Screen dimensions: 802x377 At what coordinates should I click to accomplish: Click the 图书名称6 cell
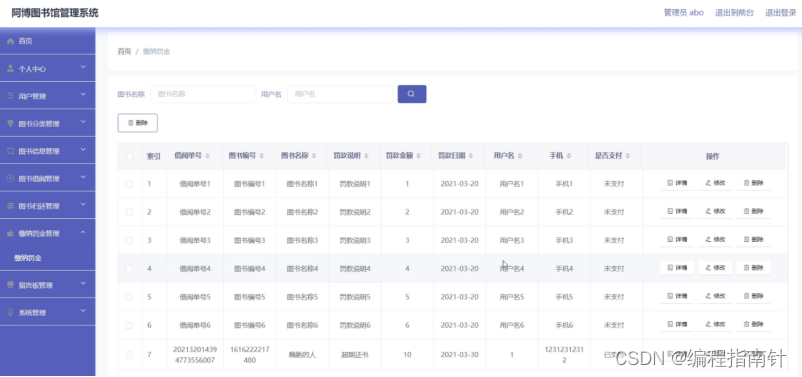tap(302, 325)
